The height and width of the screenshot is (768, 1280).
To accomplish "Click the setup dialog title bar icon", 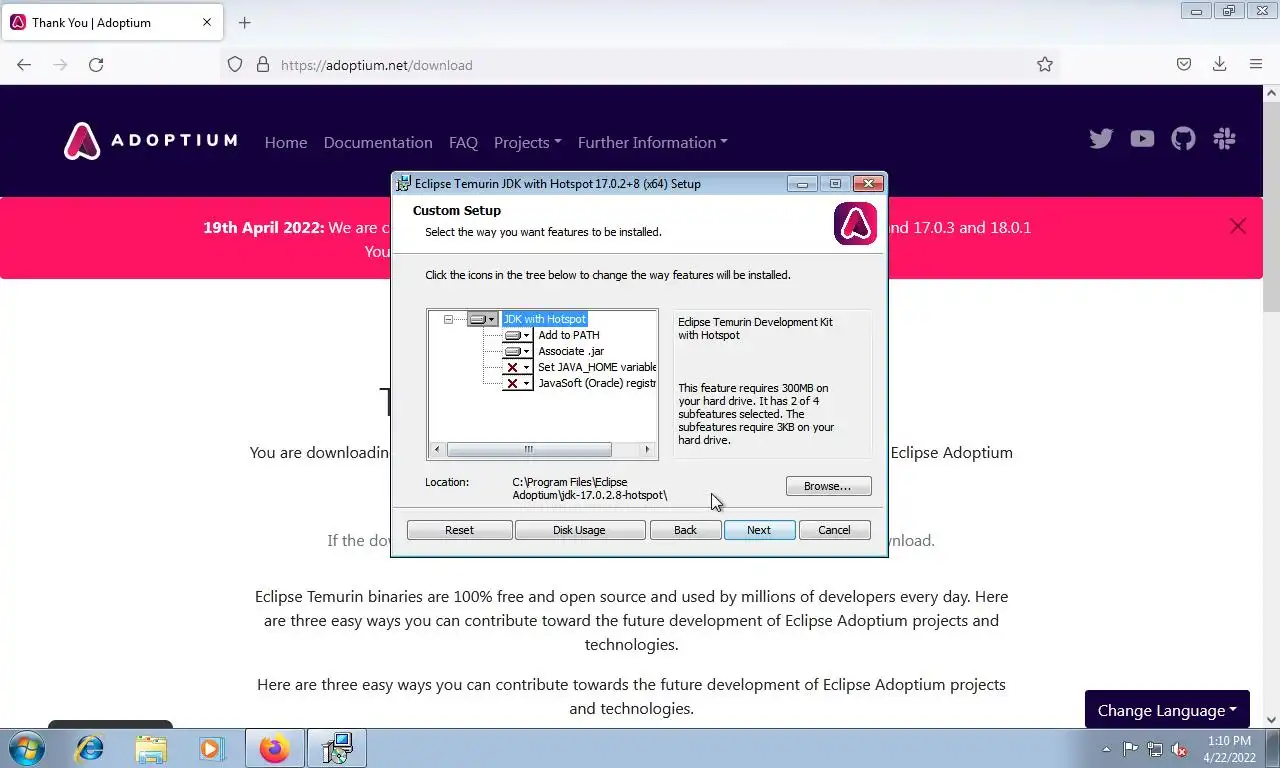I will coord(404,183).
